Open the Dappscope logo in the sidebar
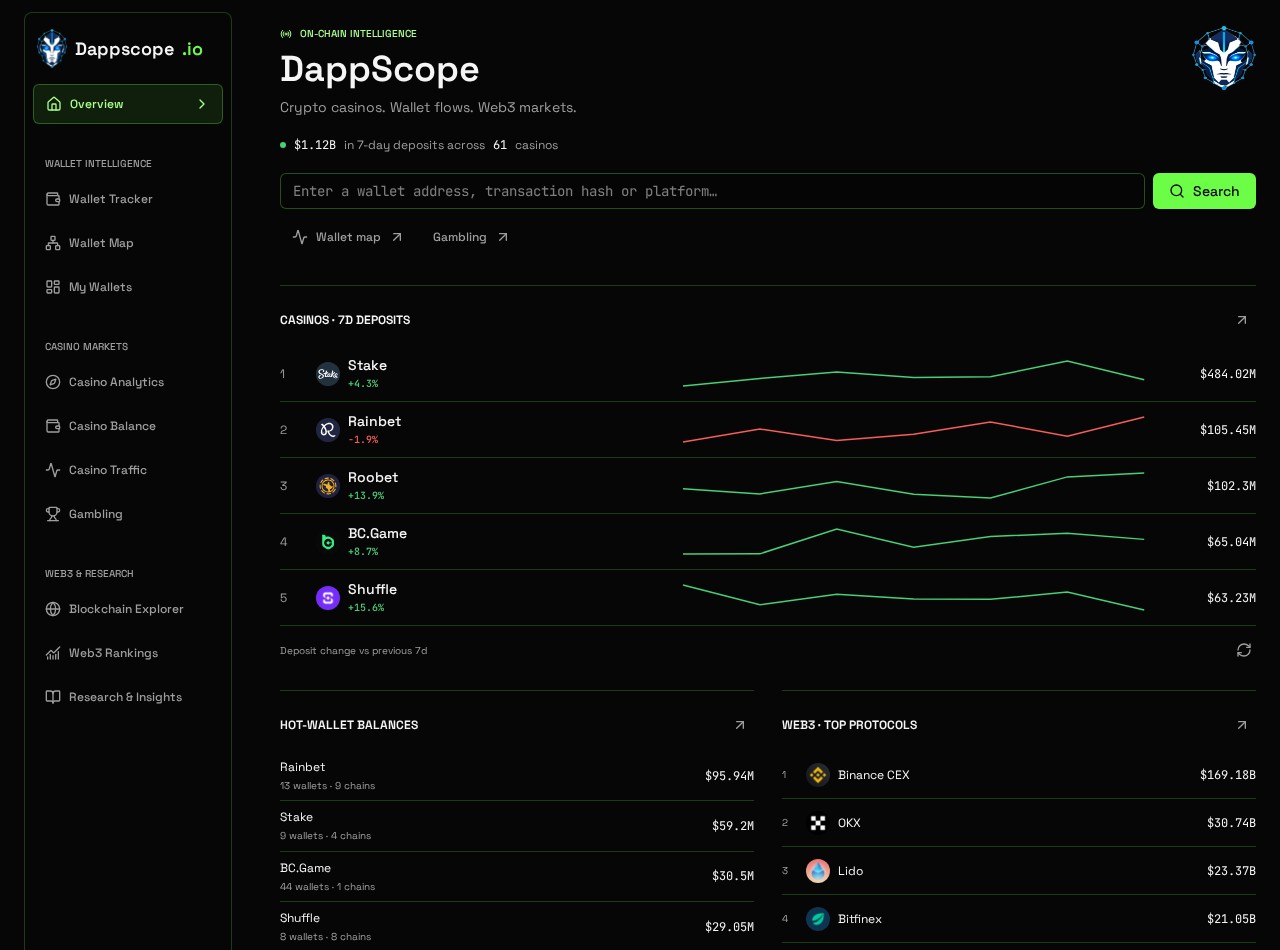Viewport: 1280px width, 950px height. [120, 49]
